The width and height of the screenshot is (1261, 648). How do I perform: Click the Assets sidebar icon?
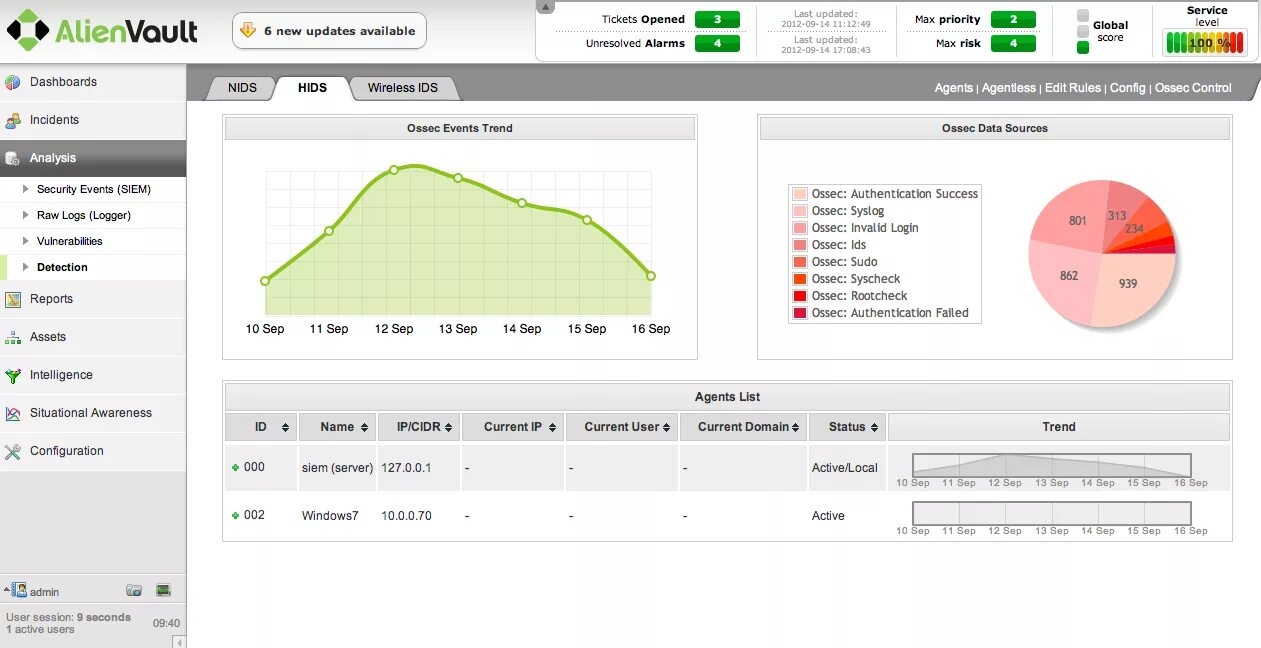12,337
